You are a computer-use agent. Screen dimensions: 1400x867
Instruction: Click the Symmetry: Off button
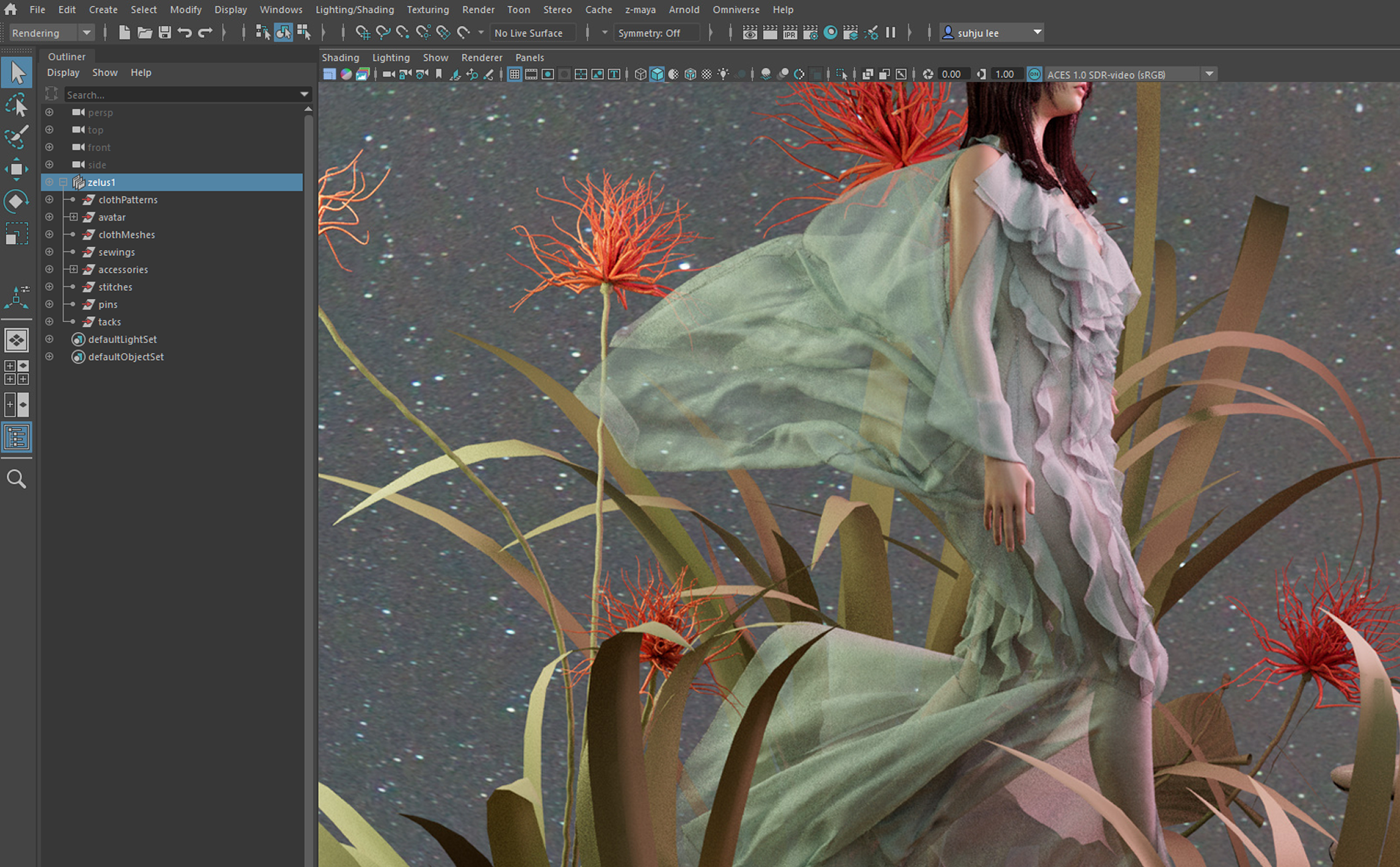[x=650, y=32]
